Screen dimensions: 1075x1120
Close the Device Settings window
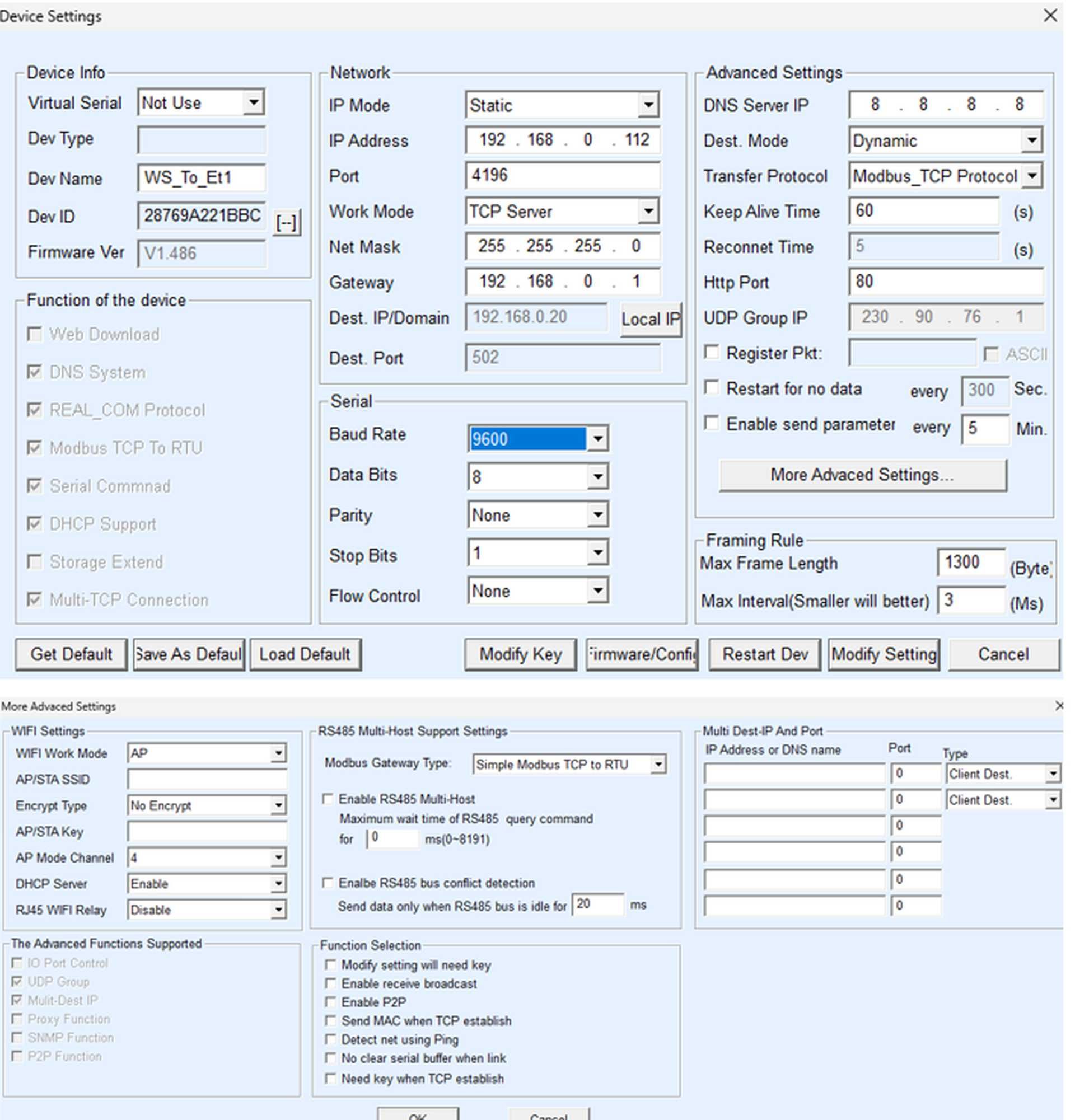pos(1050,16)
